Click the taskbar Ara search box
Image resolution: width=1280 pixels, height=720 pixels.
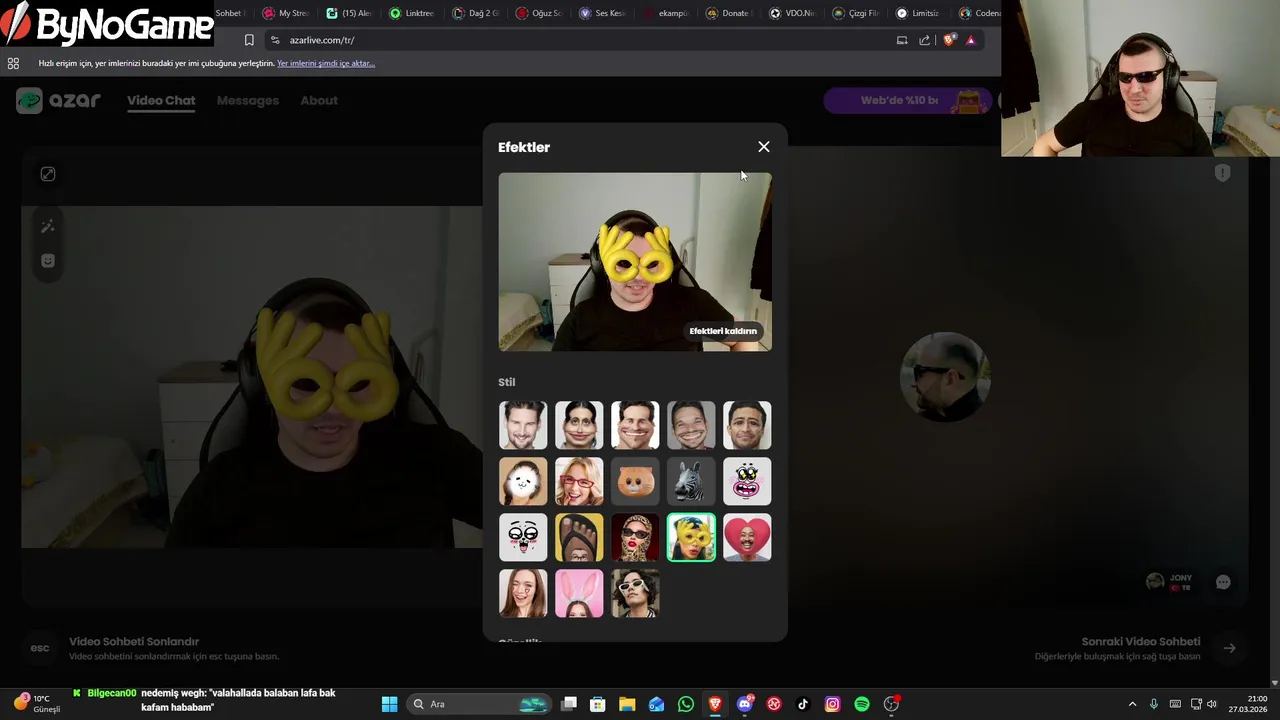(480, 704)
